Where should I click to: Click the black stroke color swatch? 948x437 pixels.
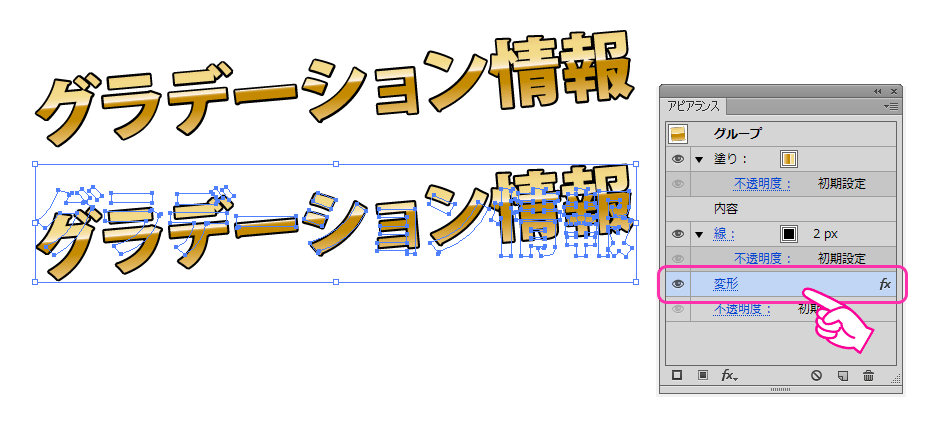[788, 234]
